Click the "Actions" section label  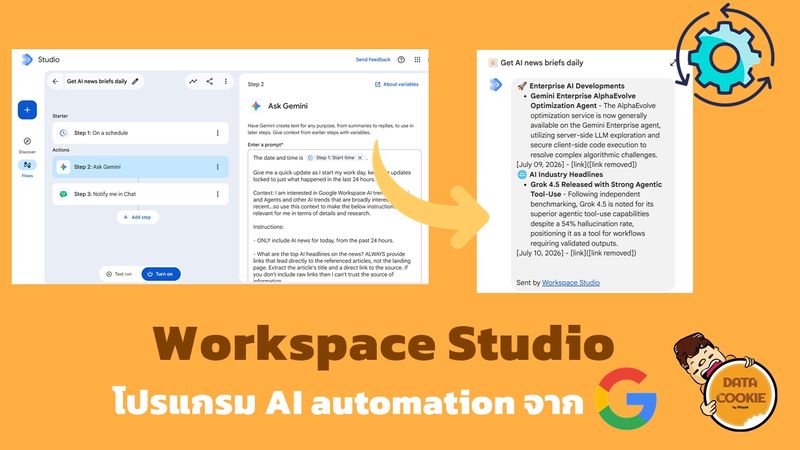click(61, 150)
